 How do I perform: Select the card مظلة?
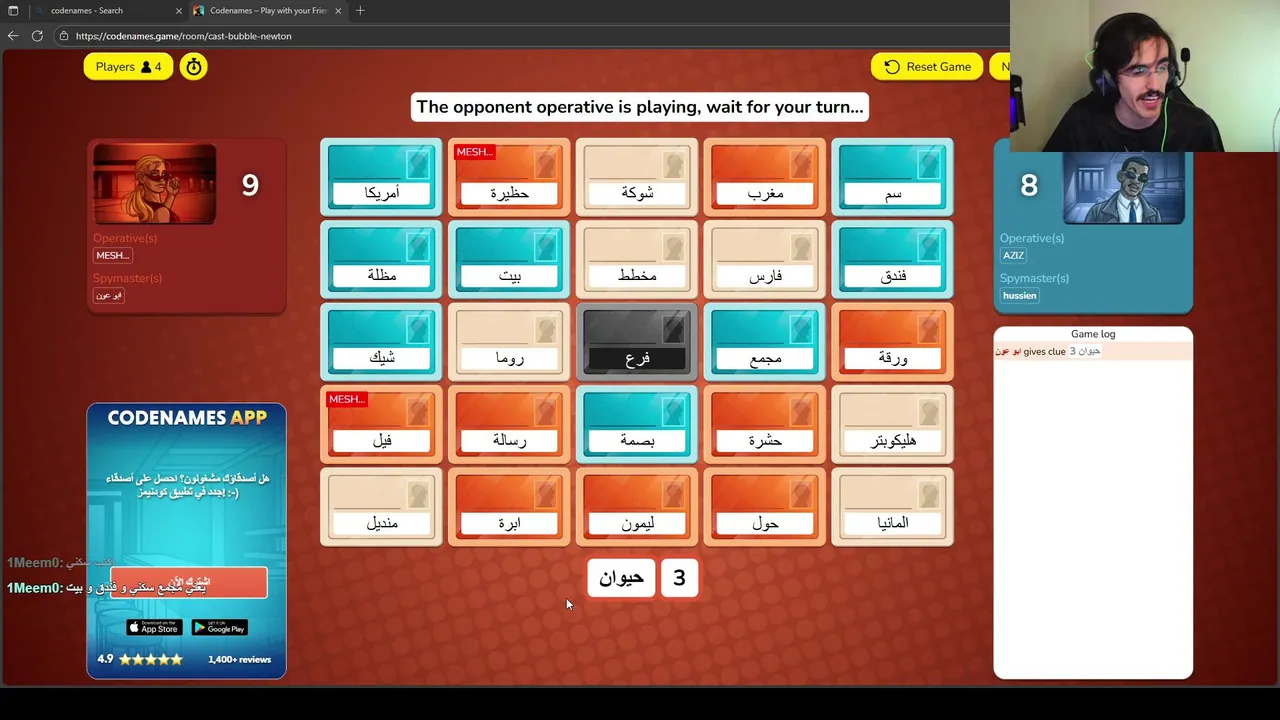pos(381,260)
